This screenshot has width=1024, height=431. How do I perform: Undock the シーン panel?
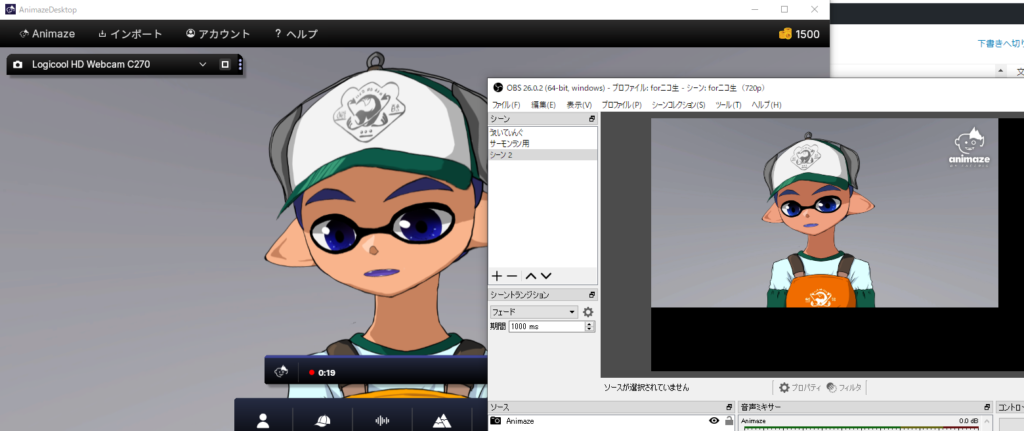pos(592,119)
